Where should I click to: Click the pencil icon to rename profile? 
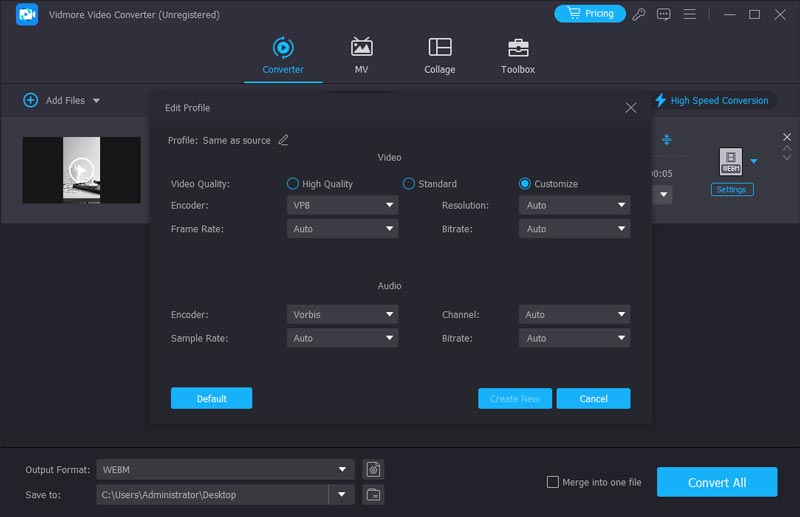284,140
